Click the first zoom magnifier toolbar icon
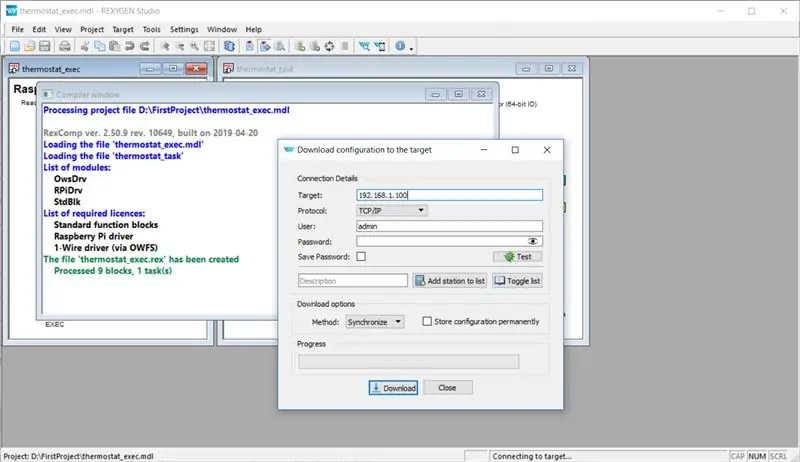This screenshot has width=800, height=462. tap(165, 46)
